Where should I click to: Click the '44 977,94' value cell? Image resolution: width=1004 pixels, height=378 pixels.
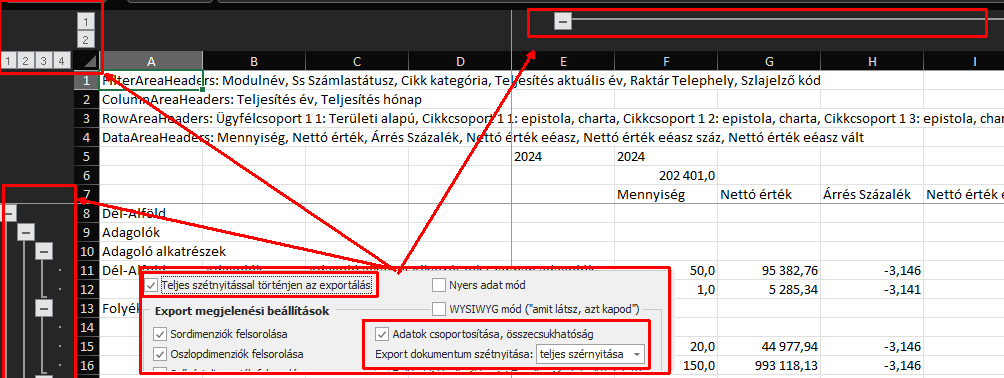click(770, 347)
